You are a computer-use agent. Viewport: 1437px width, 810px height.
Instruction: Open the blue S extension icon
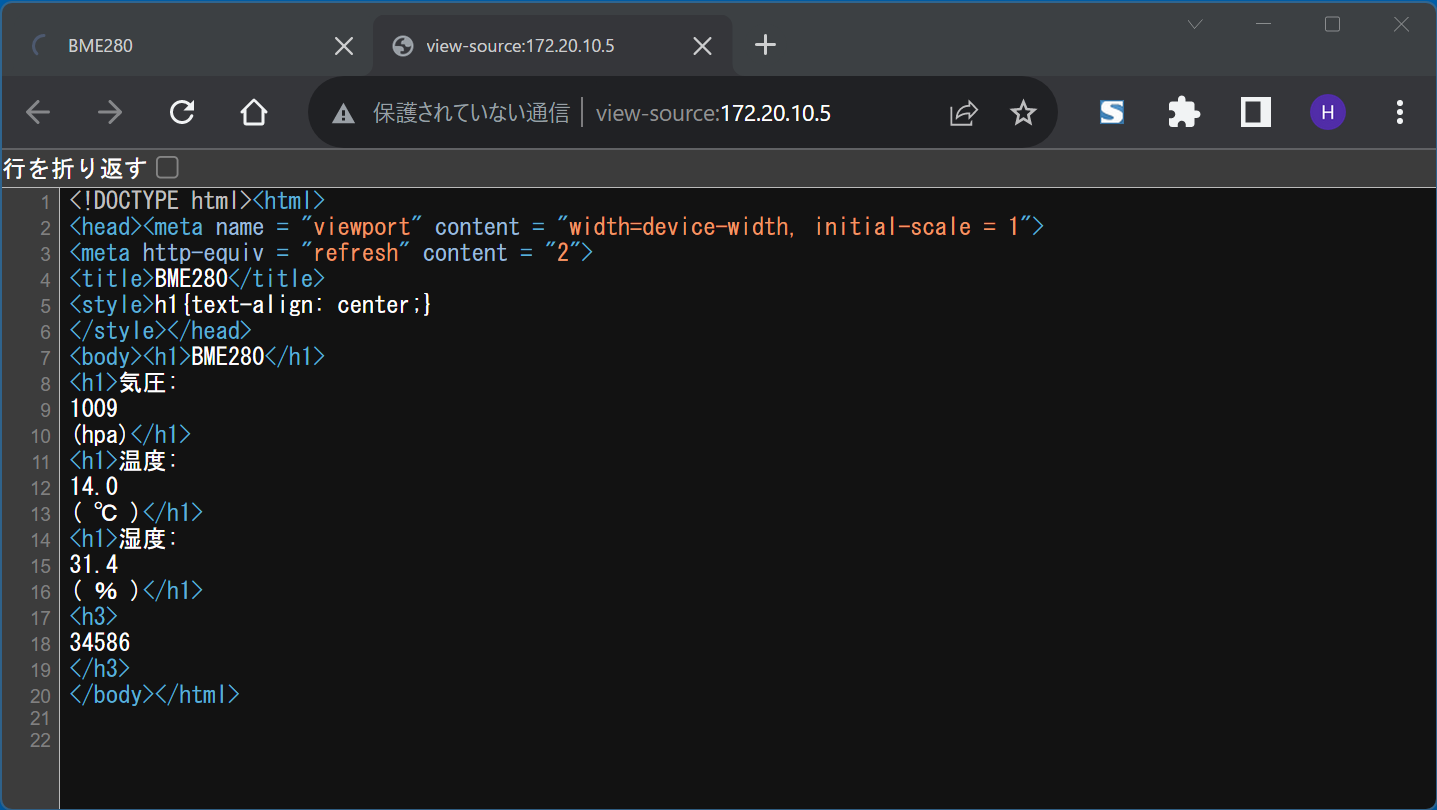click(1111, 112)
